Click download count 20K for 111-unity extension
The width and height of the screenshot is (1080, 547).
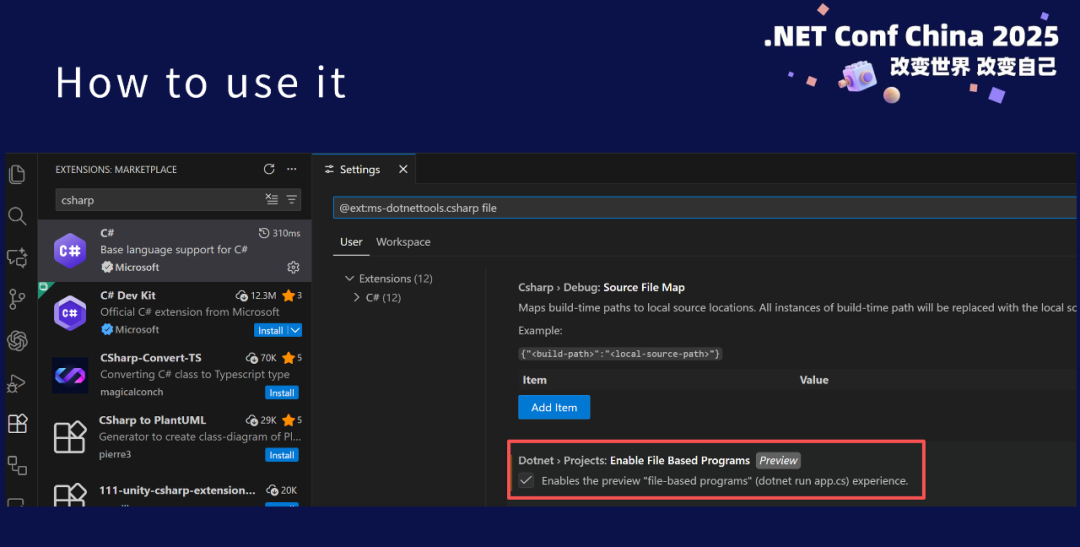click(x=281, y=491)
